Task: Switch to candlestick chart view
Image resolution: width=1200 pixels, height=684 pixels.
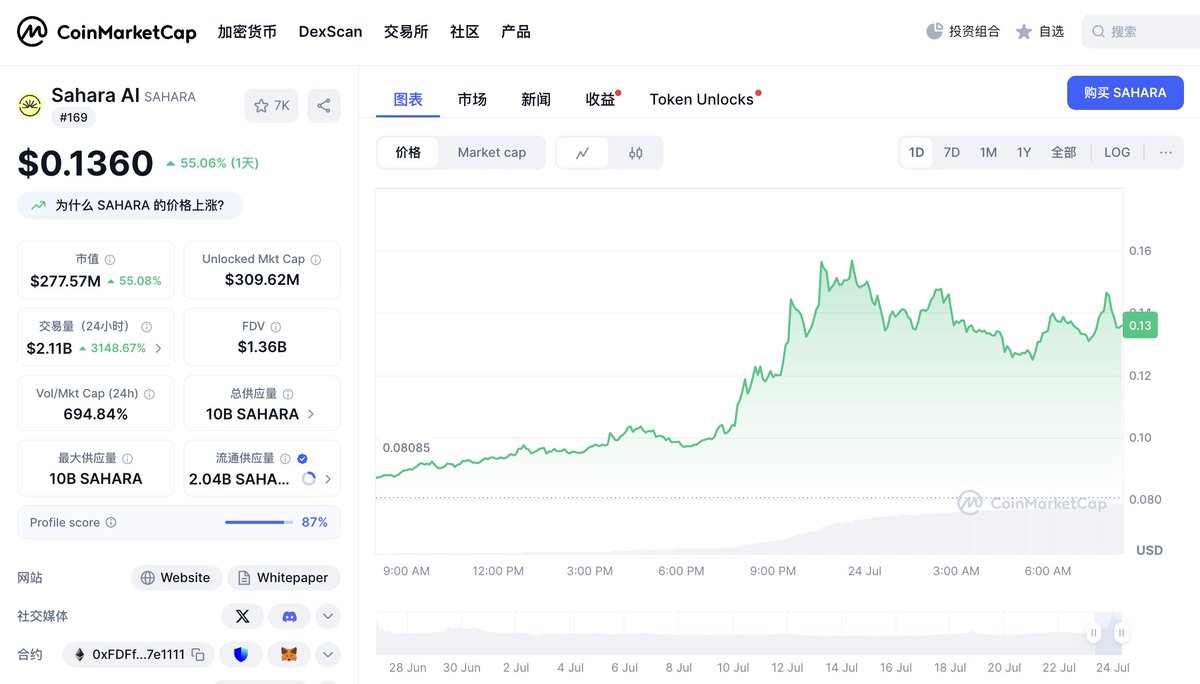Action: point(636,153)
